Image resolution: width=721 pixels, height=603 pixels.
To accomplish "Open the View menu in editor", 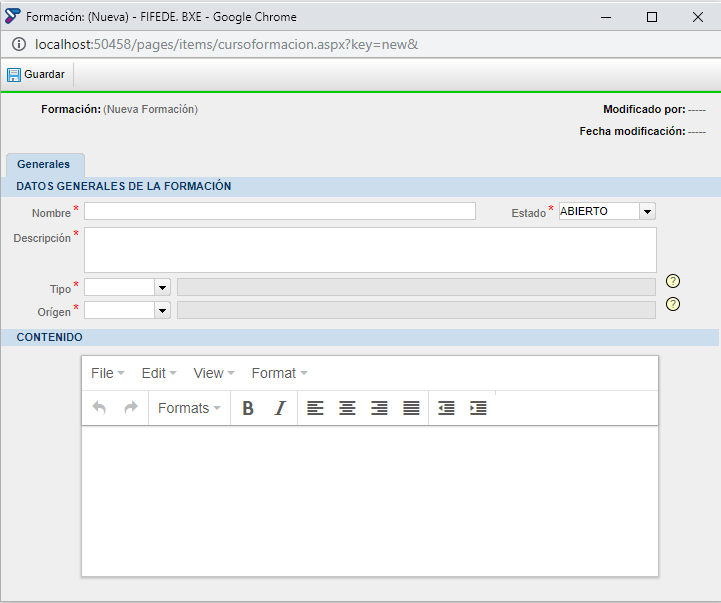I will (x=214, y=373).
